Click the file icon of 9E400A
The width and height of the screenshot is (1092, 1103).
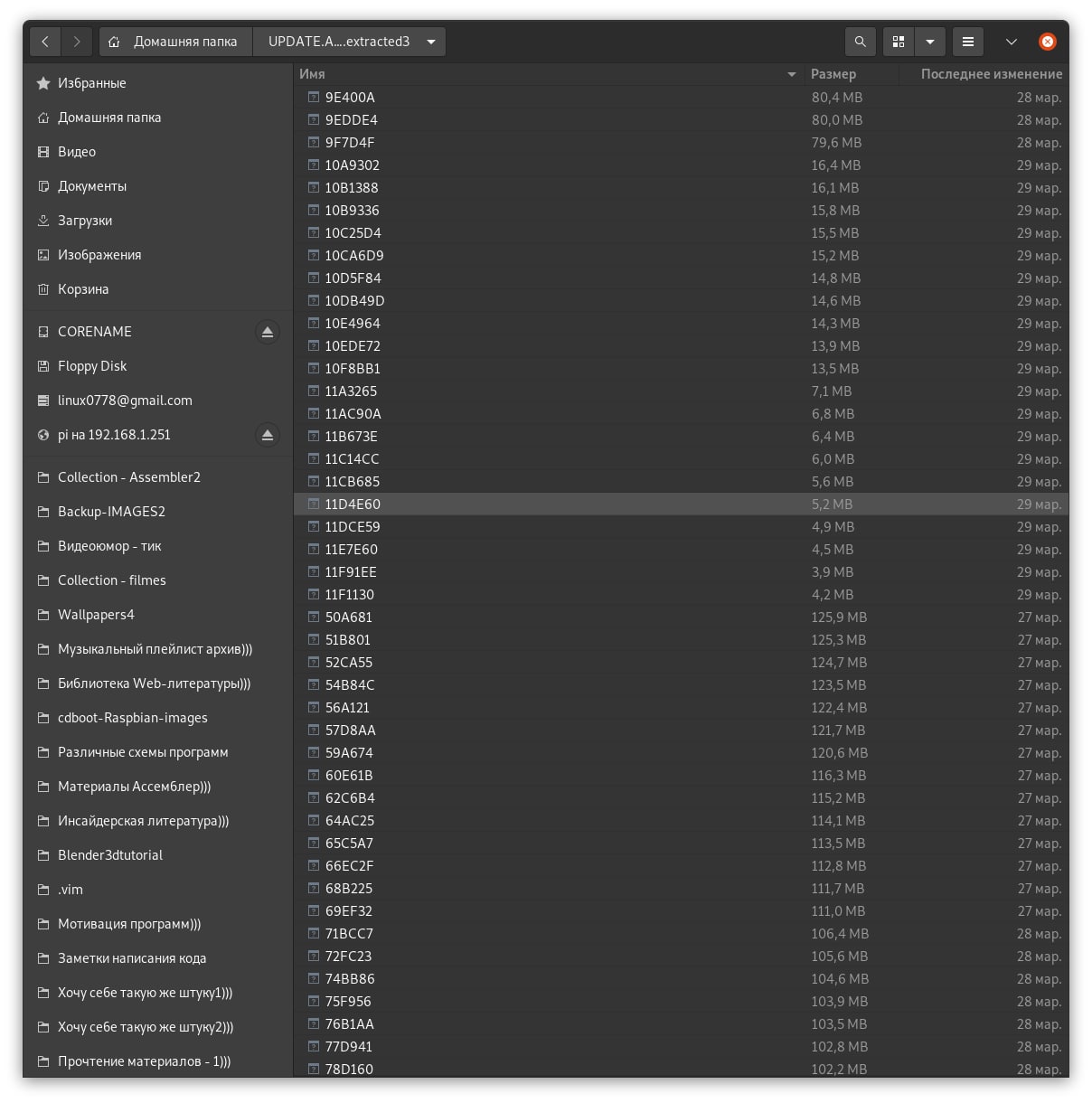[x=314, y=97]
